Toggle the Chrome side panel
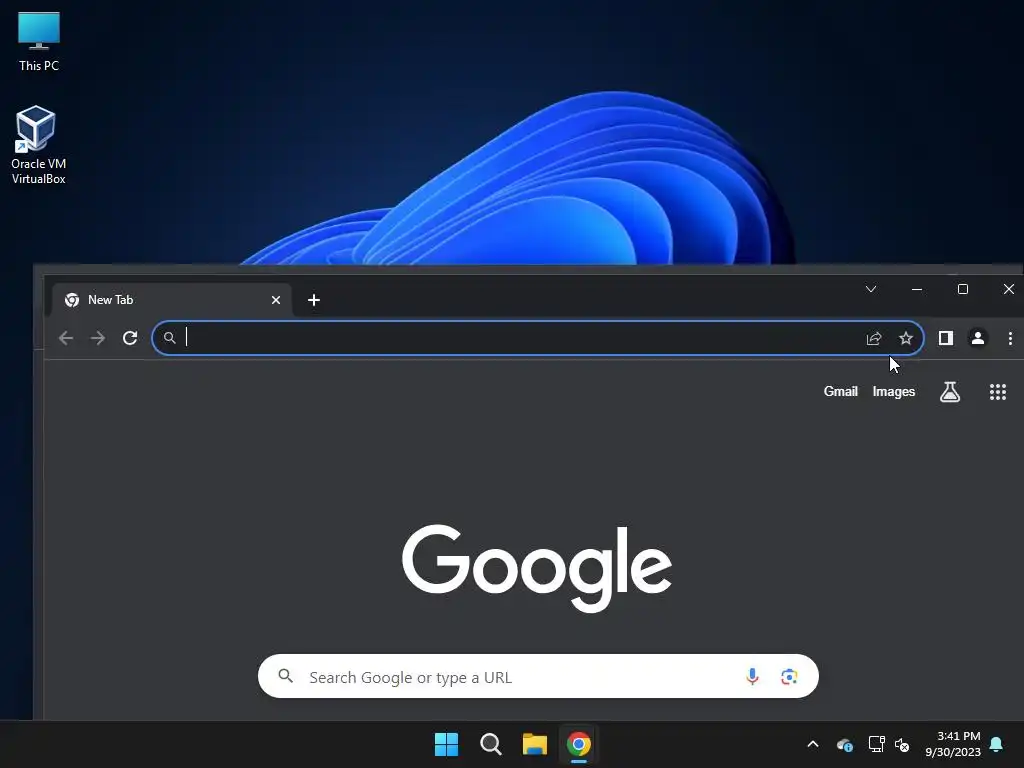Viewport: 1024px width, 768px height. (x=946, y=338)
